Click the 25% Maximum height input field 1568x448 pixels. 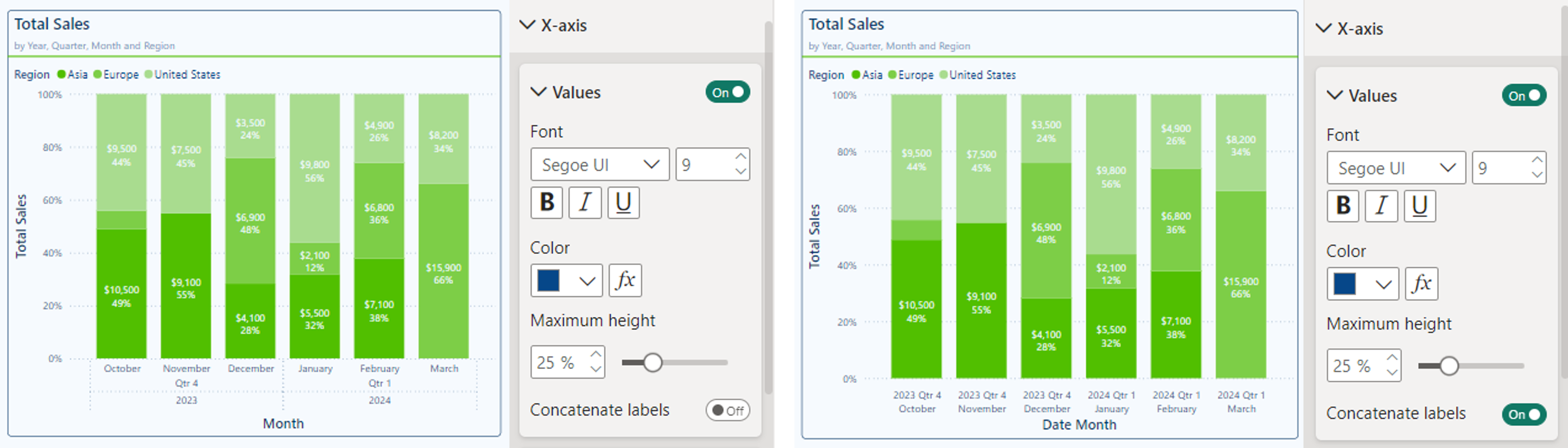[561, 362]
